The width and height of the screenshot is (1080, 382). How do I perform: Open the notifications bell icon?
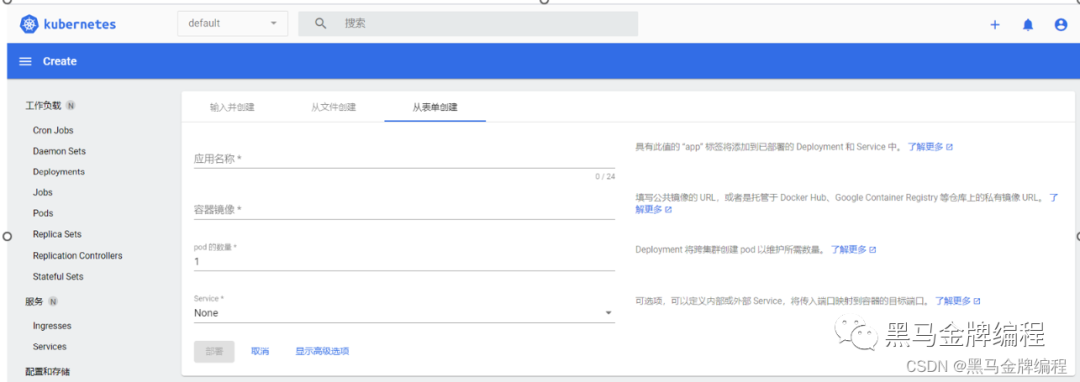(1028, 25)
